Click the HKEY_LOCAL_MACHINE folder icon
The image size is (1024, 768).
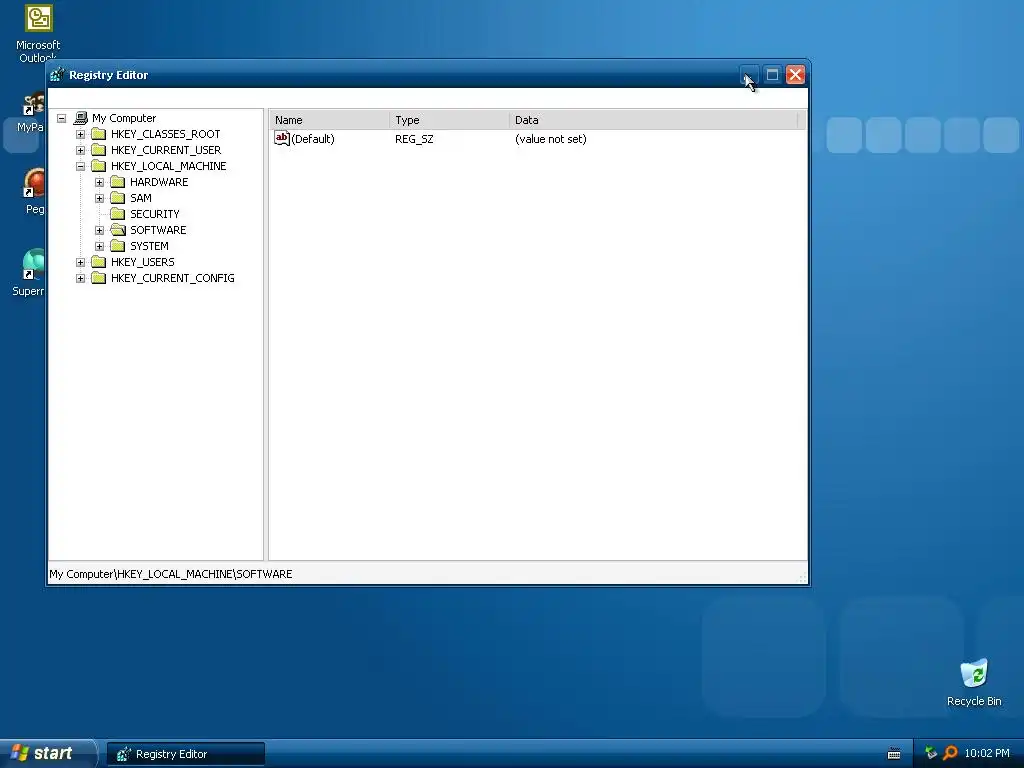pos(99,166)
